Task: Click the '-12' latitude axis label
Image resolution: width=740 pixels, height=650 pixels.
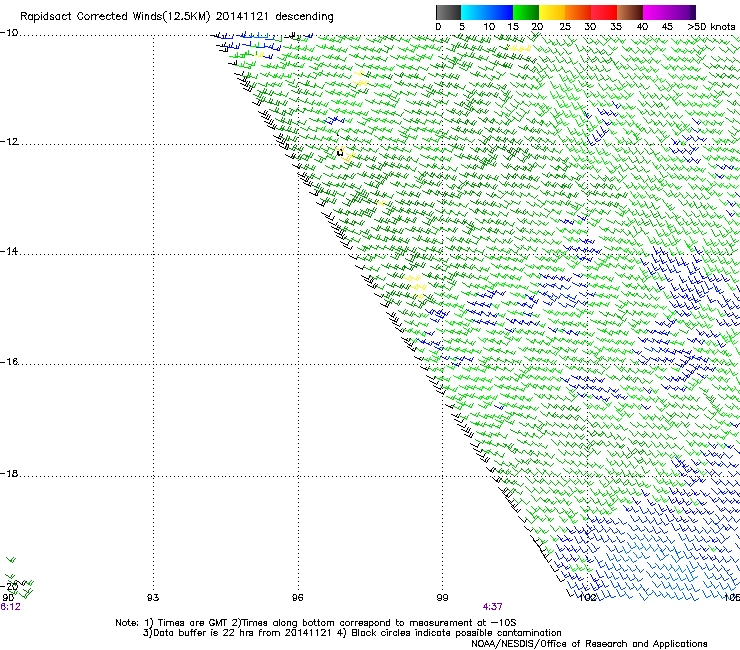Action: pos(9,142)
